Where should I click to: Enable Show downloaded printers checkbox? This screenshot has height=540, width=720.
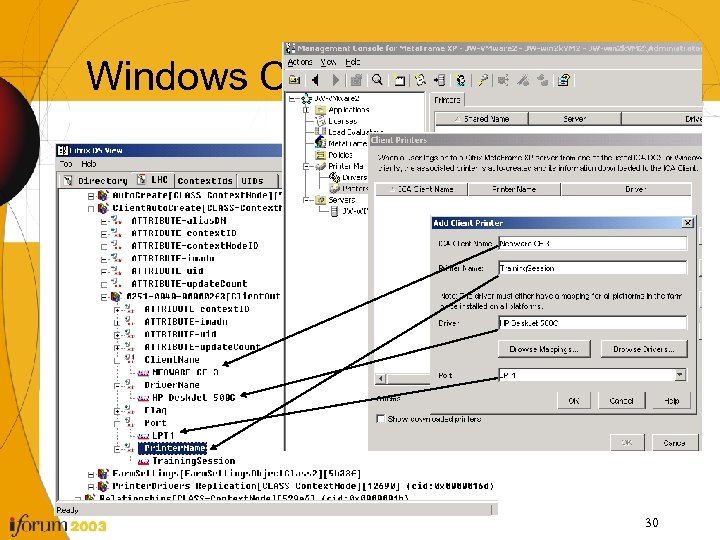coord(380,419)
